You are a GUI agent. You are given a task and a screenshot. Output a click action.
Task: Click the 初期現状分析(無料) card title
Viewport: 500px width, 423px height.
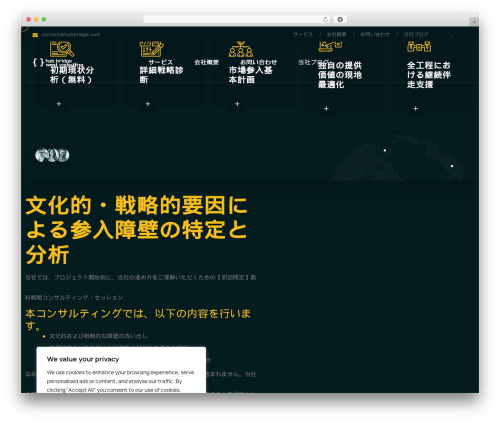pyautogui.click(x=72, y=75)
